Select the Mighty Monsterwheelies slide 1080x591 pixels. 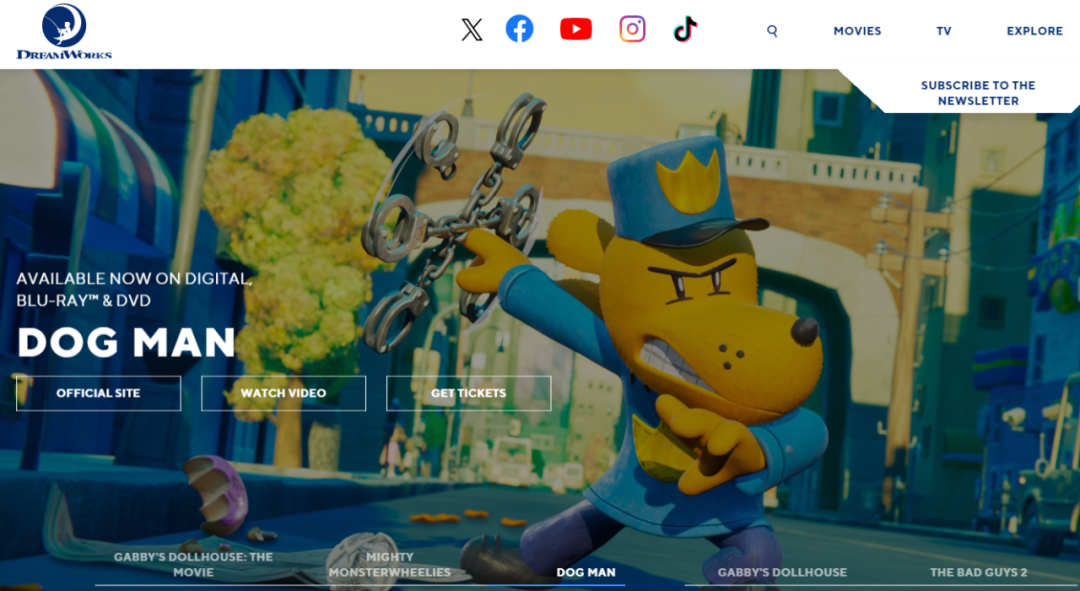390,564
